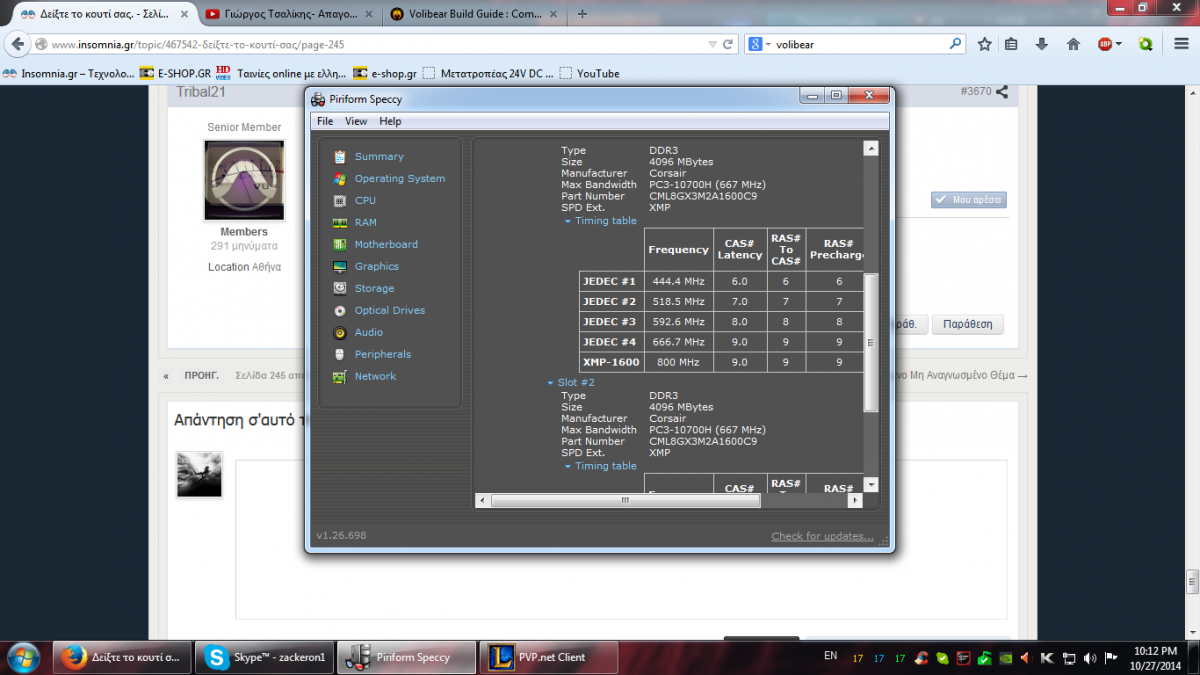Click the XMP-1600 row header
This screenshot has width=1200, height=675.
[610, 362]
